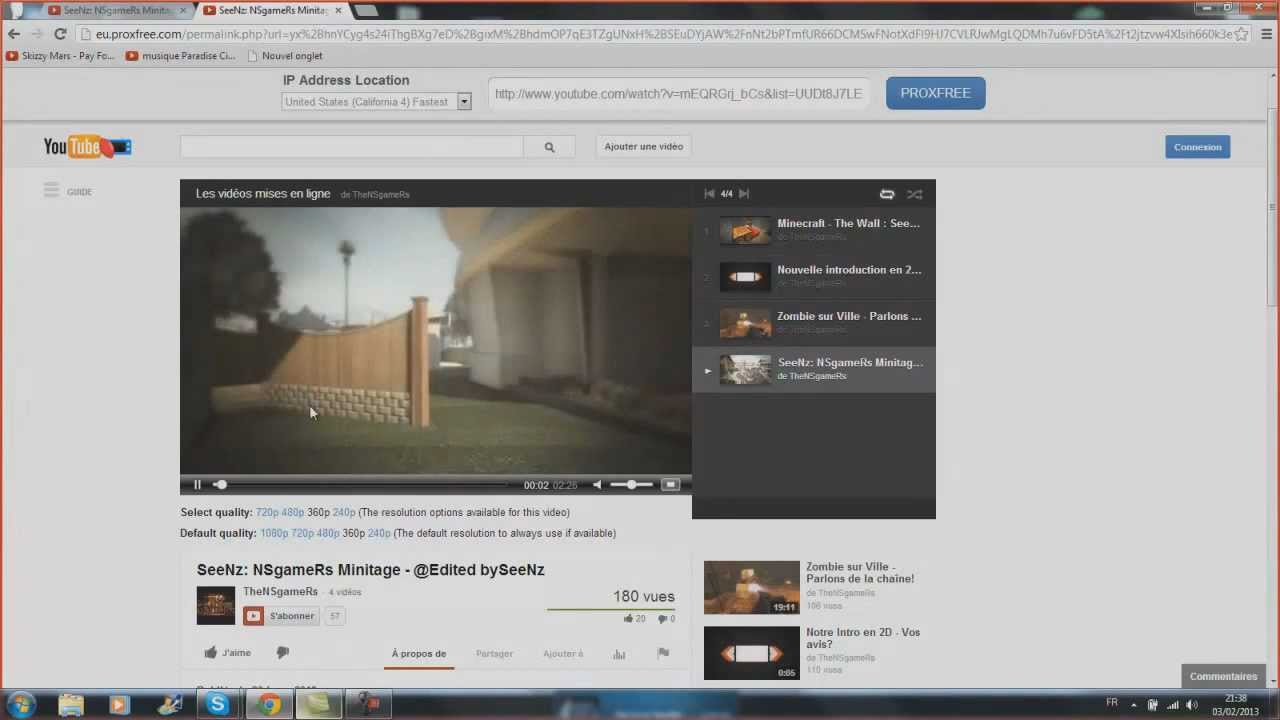Switch to 'À propos de' tab
Viewport: 1280px width, 720px height.
(419, 654)
